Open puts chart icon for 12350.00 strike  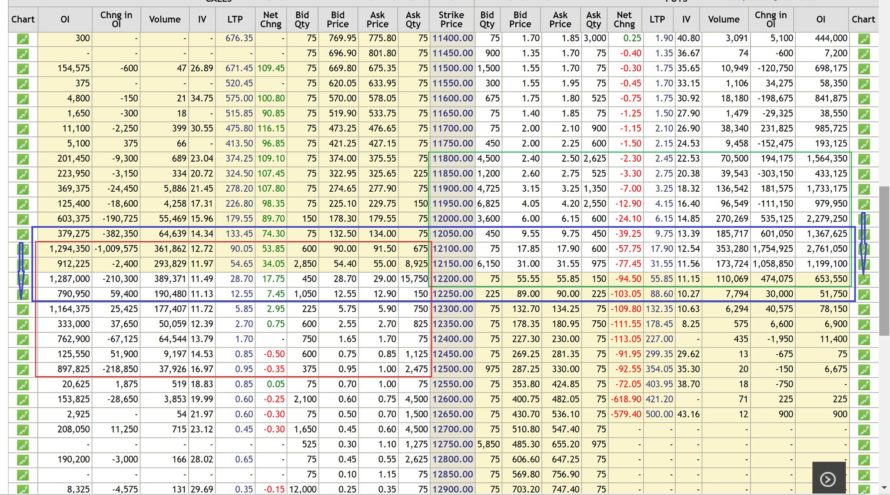coord(863,324)
